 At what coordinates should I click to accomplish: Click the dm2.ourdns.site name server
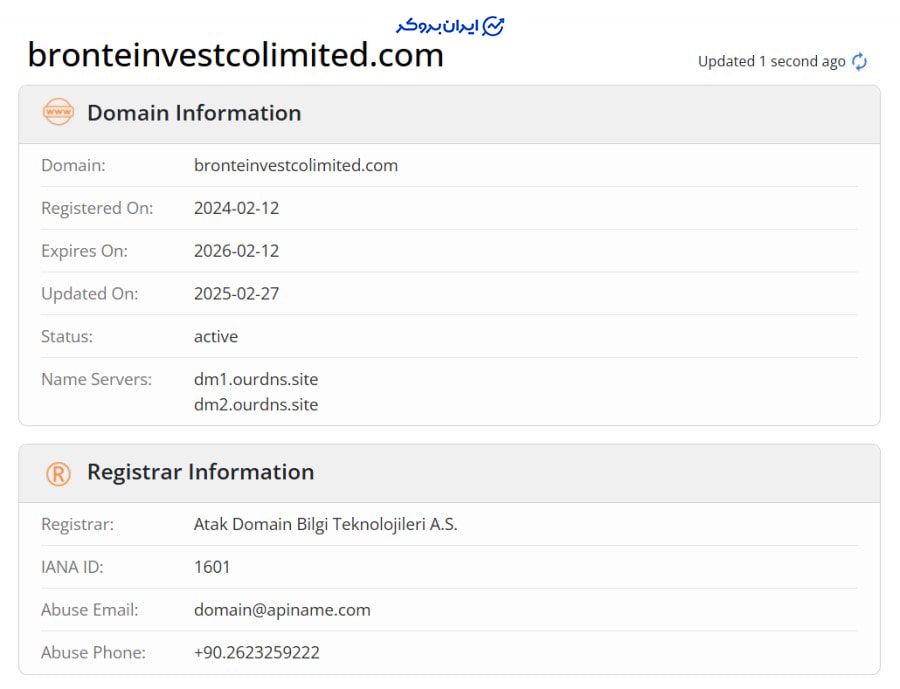256,404
